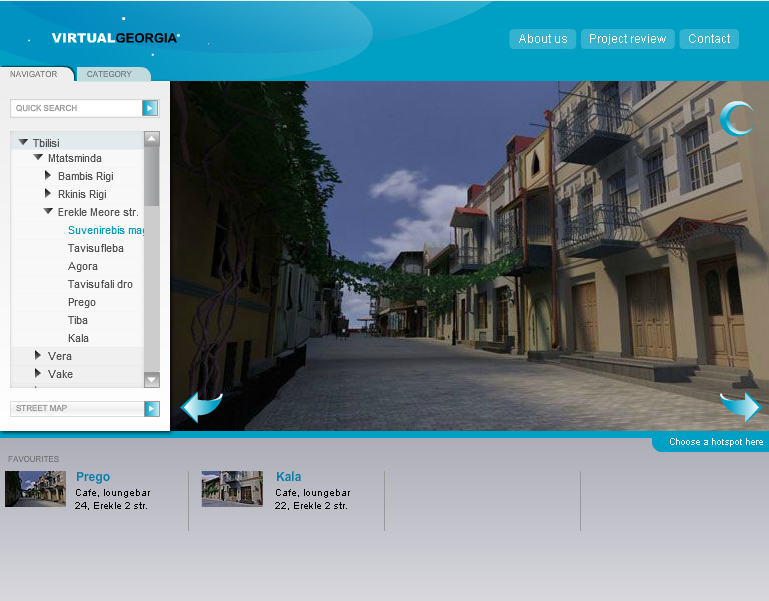The width and height of the screenshot is (769, 601).
Task: Click the '22, Erekle 2 str.' address text
Action: (311, 506)
